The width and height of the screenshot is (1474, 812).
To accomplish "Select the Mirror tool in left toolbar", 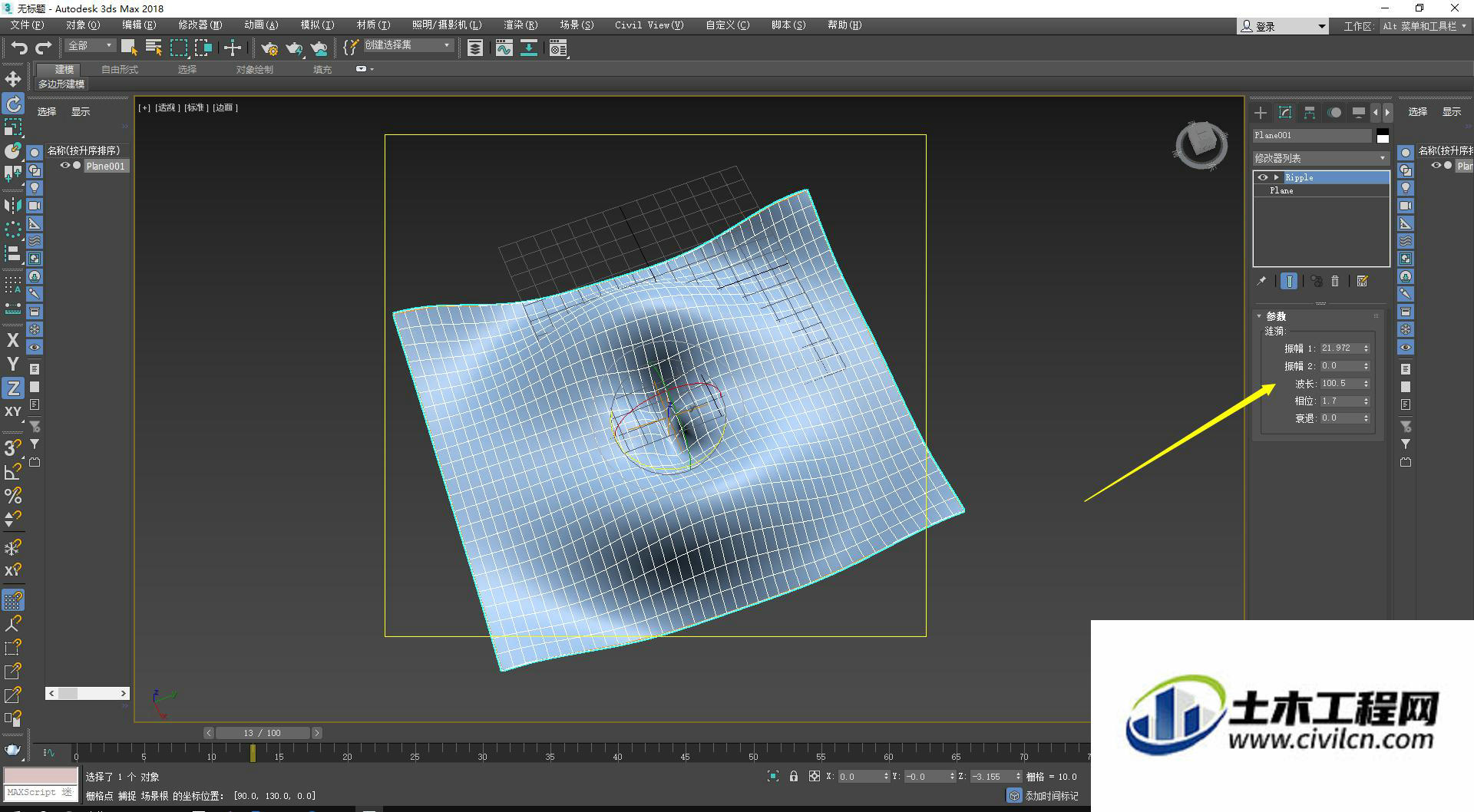I will [13, 206].
